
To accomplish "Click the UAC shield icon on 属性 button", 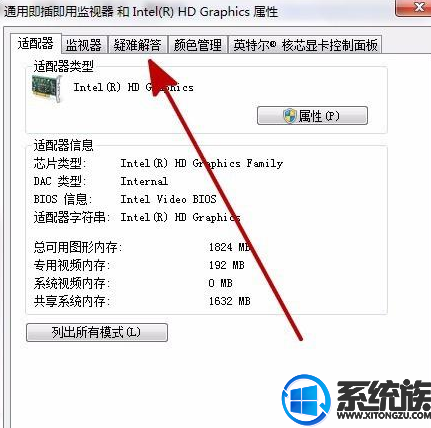I will click(290, 116).
